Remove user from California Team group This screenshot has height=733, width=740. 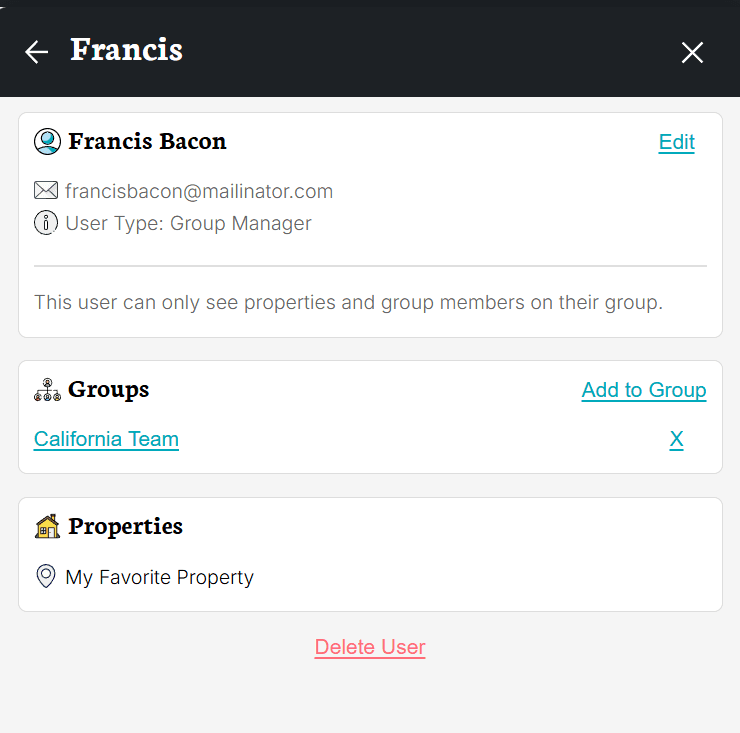[676, 439]
